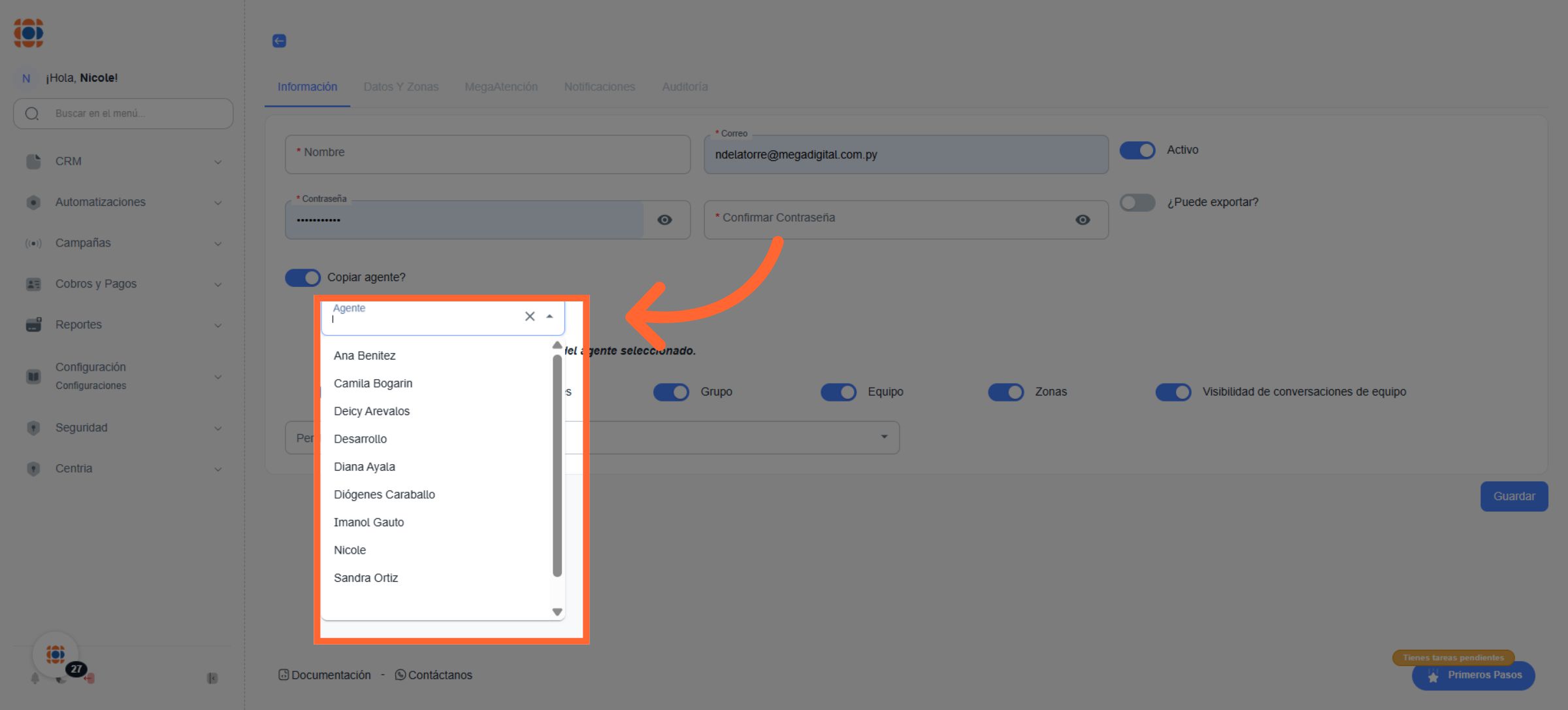The width and height of the screenshot is (1568, 710).
Task: Clear the Agente field with X icon
Action: (530, 316)
